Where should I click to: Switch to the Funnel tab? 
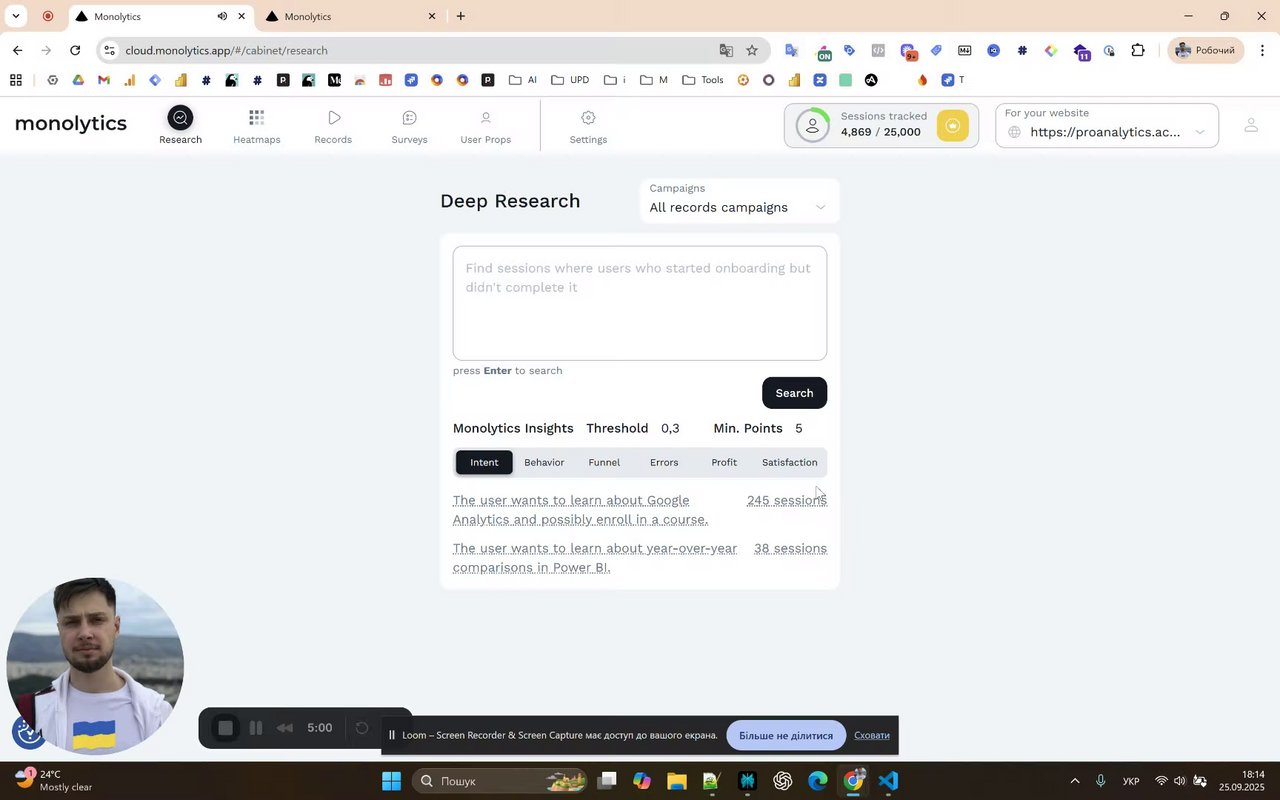click(604, 462)
